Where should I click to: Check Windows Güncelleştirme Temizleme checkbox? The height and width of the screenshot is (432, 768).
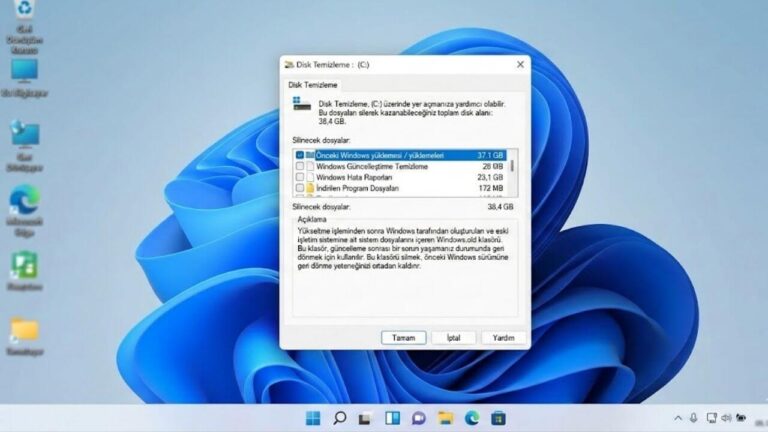pos(300,167)
